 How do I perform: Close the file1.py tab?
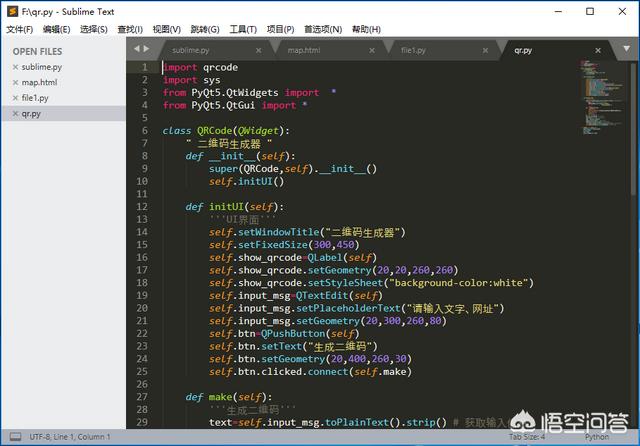tap(485, 50)
